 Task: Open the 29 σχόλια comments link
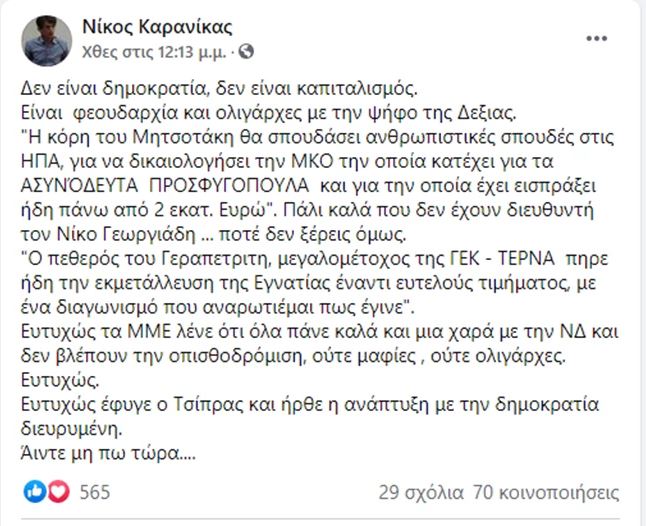tap(421, 492)
